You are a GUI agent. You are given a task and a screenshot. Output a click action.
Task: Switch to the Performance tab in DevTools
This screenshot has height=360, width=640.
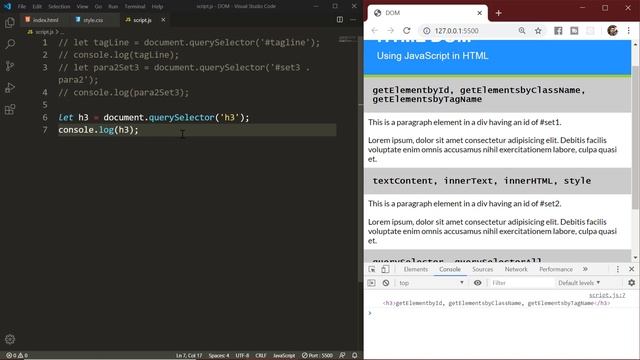pyautogui.click(x=556, y=269)
